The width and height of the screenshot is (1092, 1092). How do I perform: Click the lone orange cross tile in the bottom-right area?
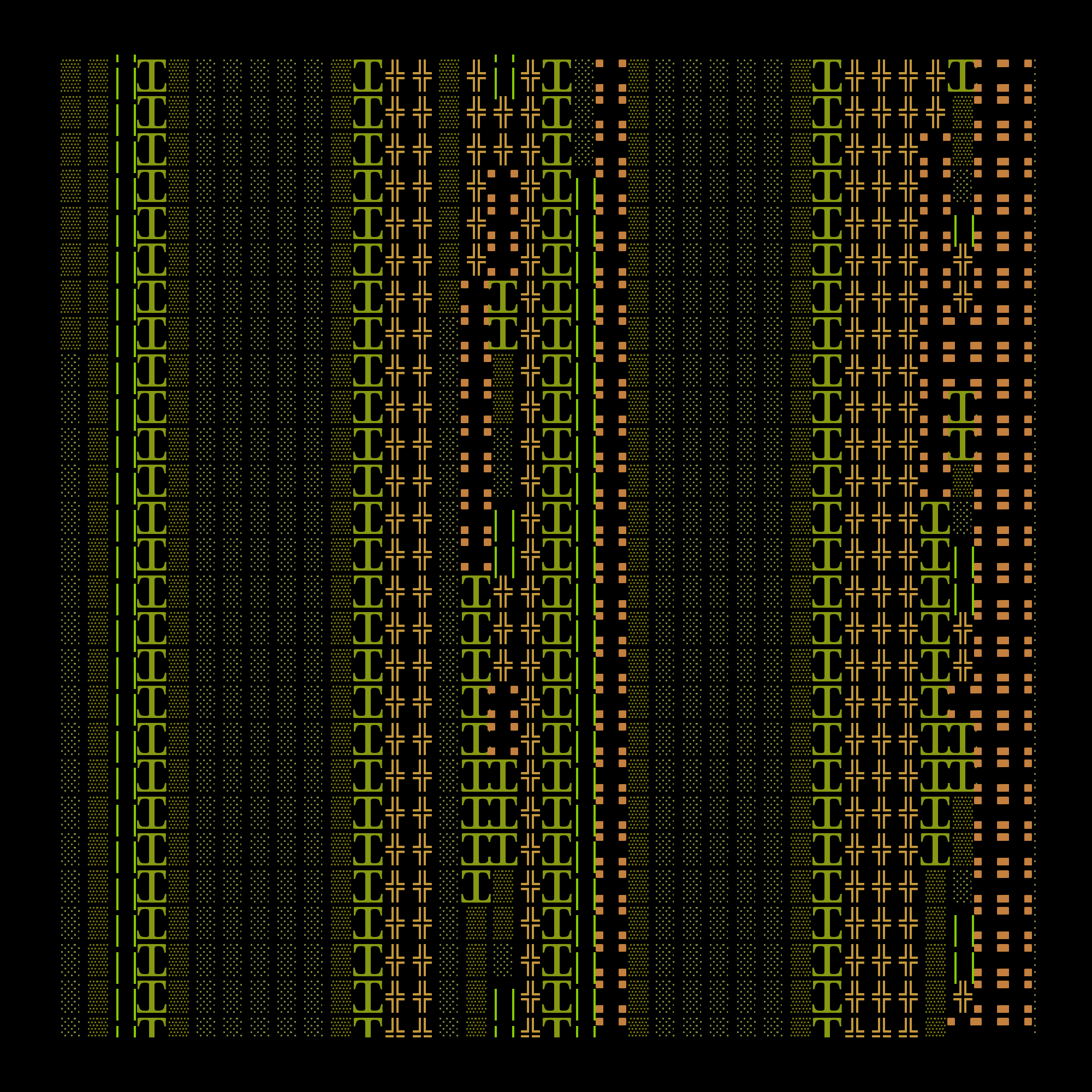click(963, 998)
